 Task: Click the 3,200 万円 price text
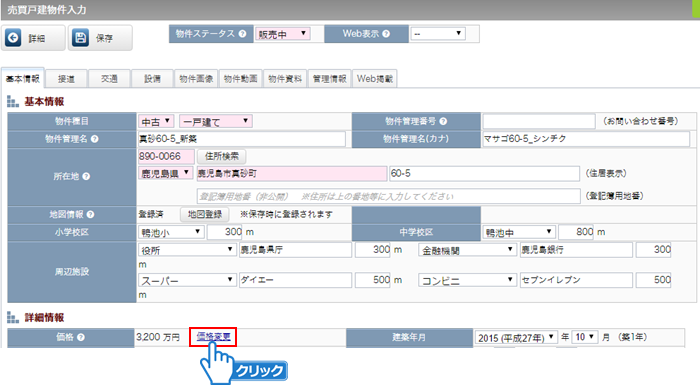pos(158,337)
